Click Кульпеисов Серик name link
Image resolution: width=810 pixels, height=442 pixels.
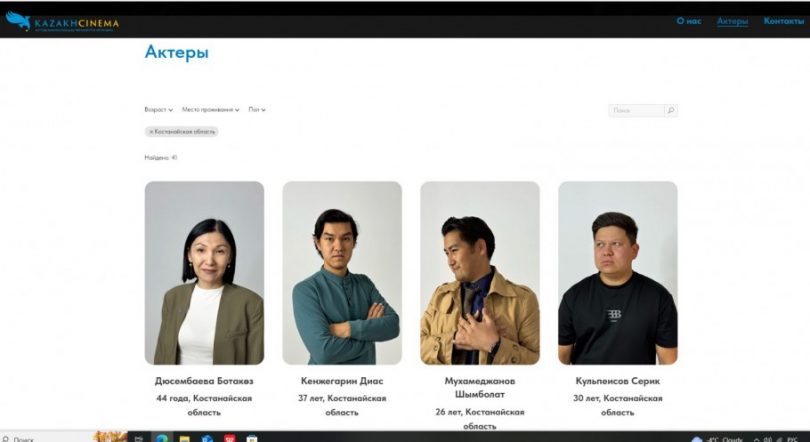tap(617, 381)
